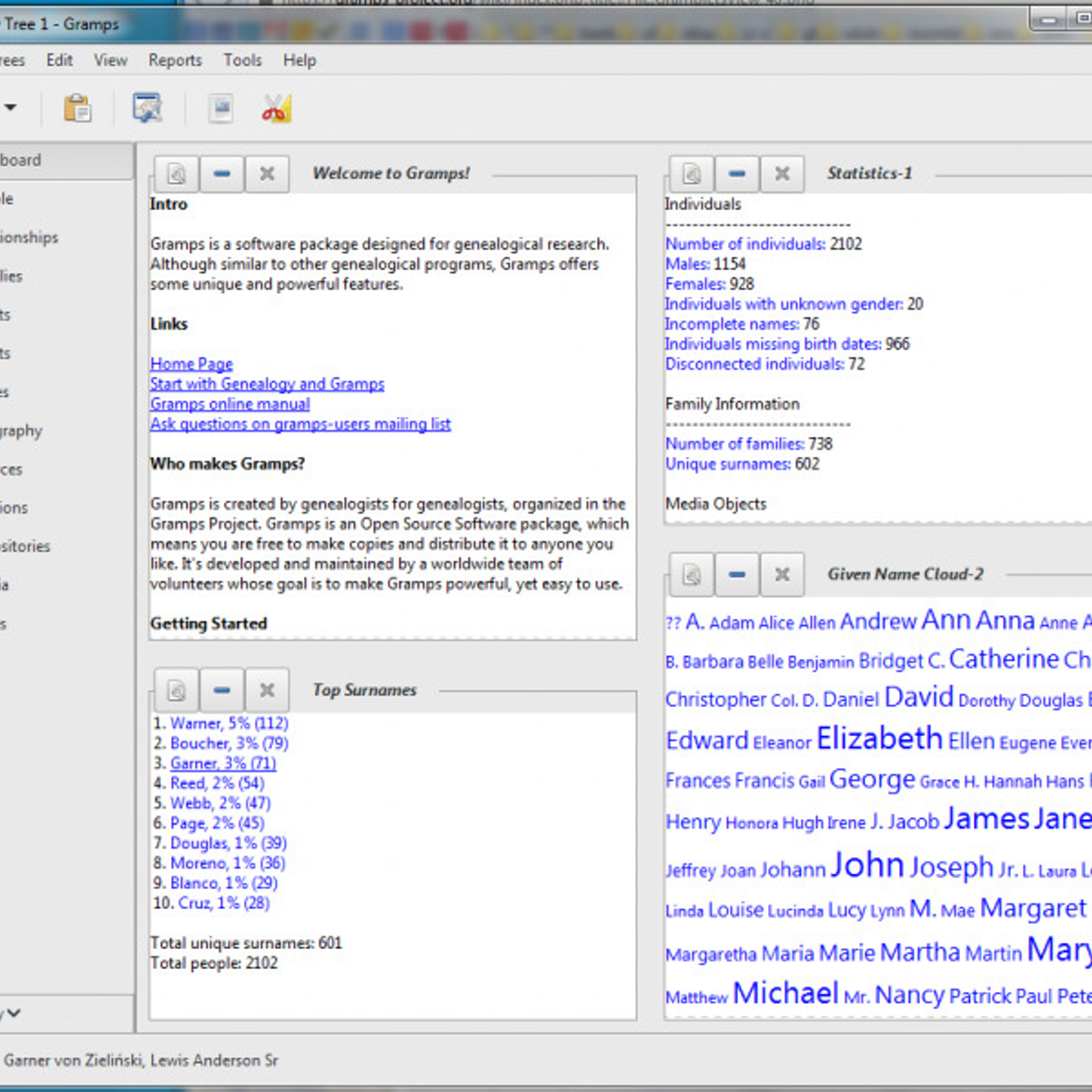Click Number of individuals statistic
Screen dimensions: 1092x1092
click(x=745, y=244)
